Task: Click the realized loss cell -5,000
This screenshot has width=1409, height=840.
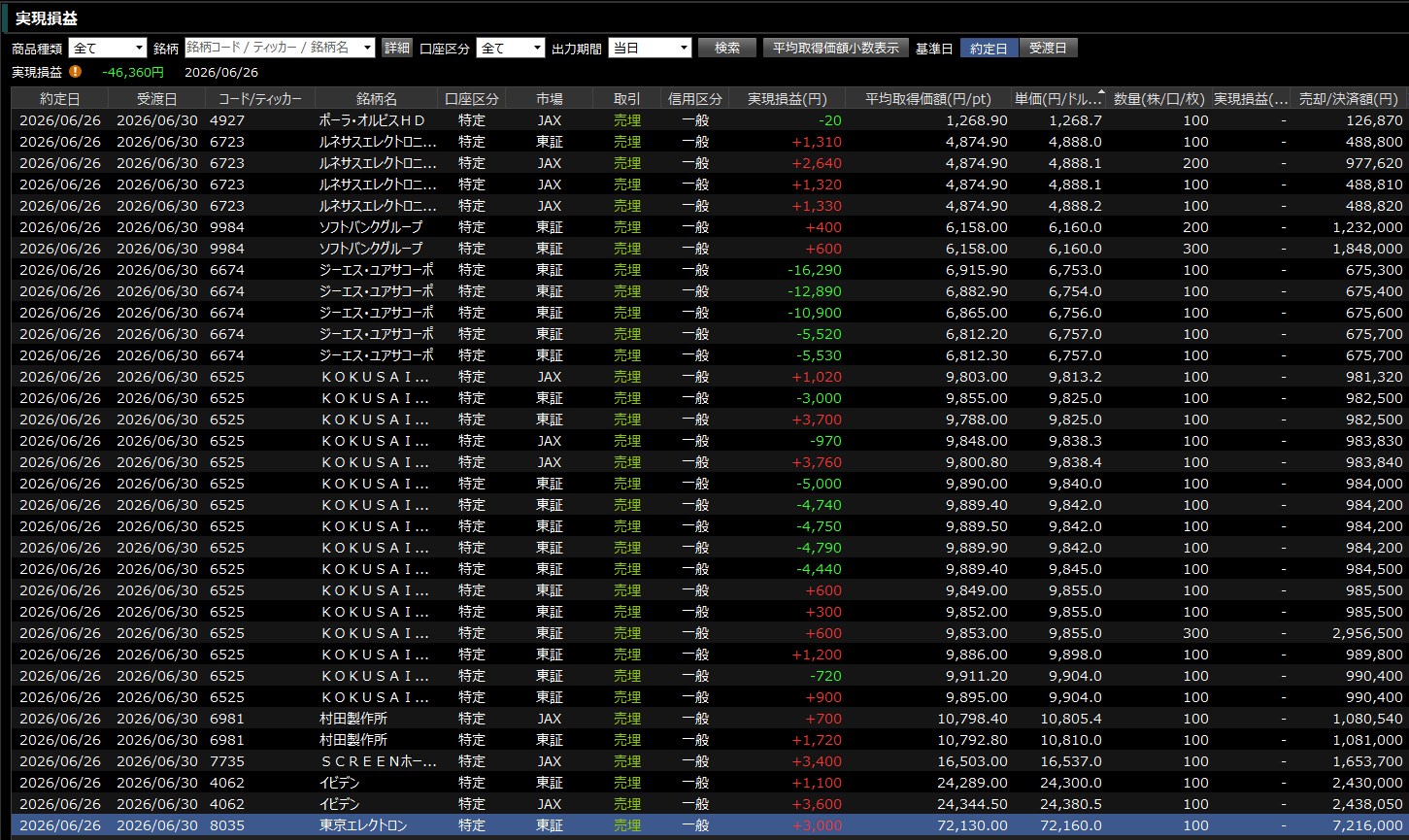Action: pos(819,484)
